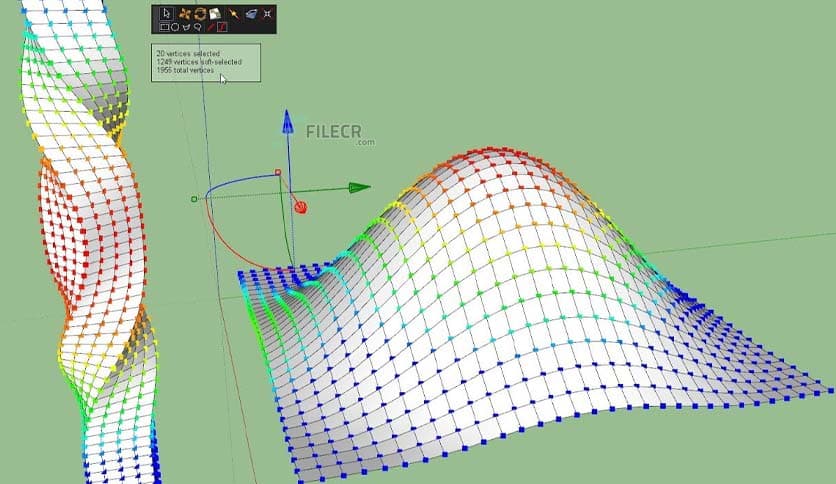This screenshot has width=836, height=484.
Task: Activate the orange rotate tool icon
Action: click(x=200, y=14)
